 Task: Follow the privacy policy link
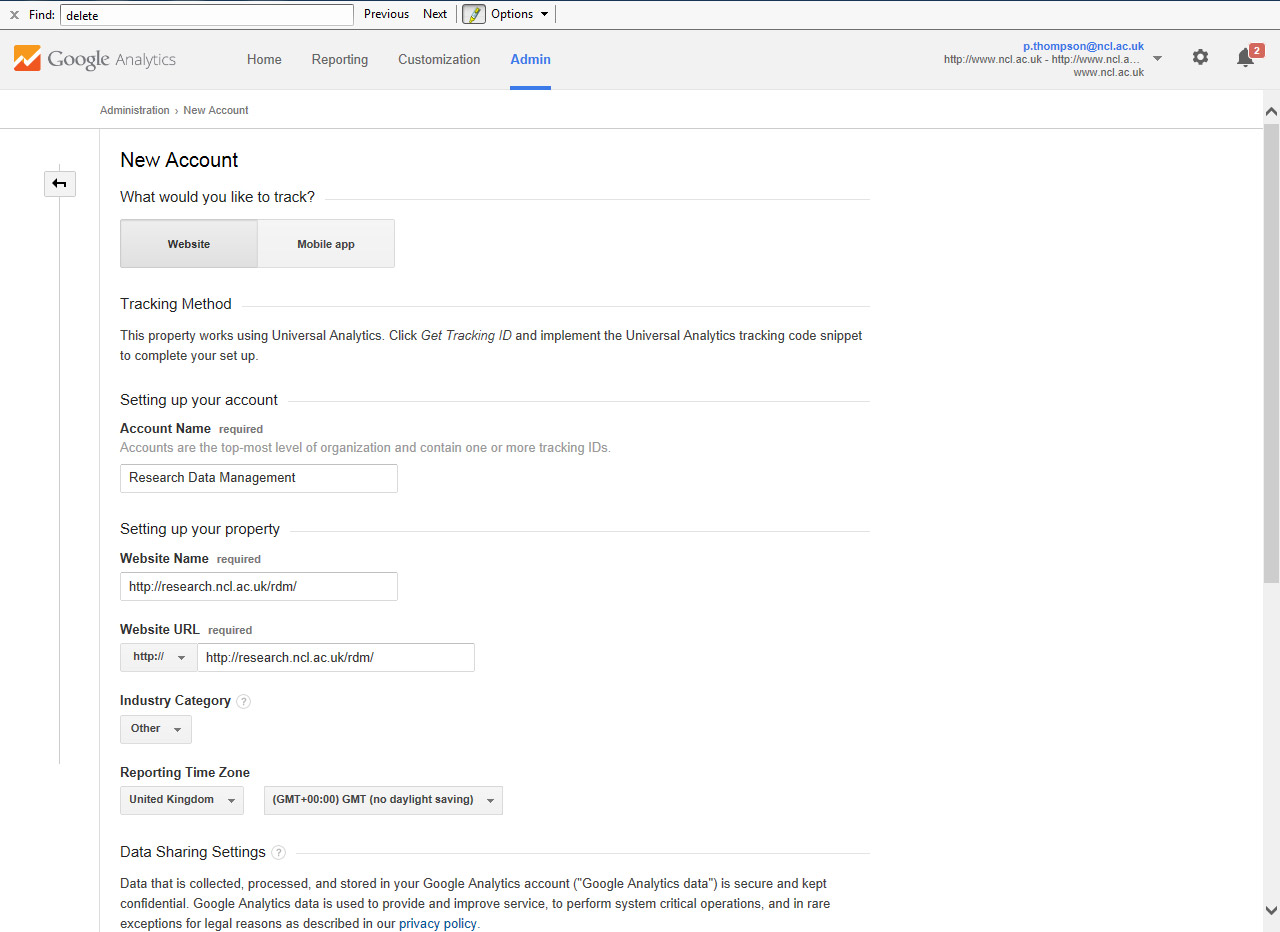439,924
